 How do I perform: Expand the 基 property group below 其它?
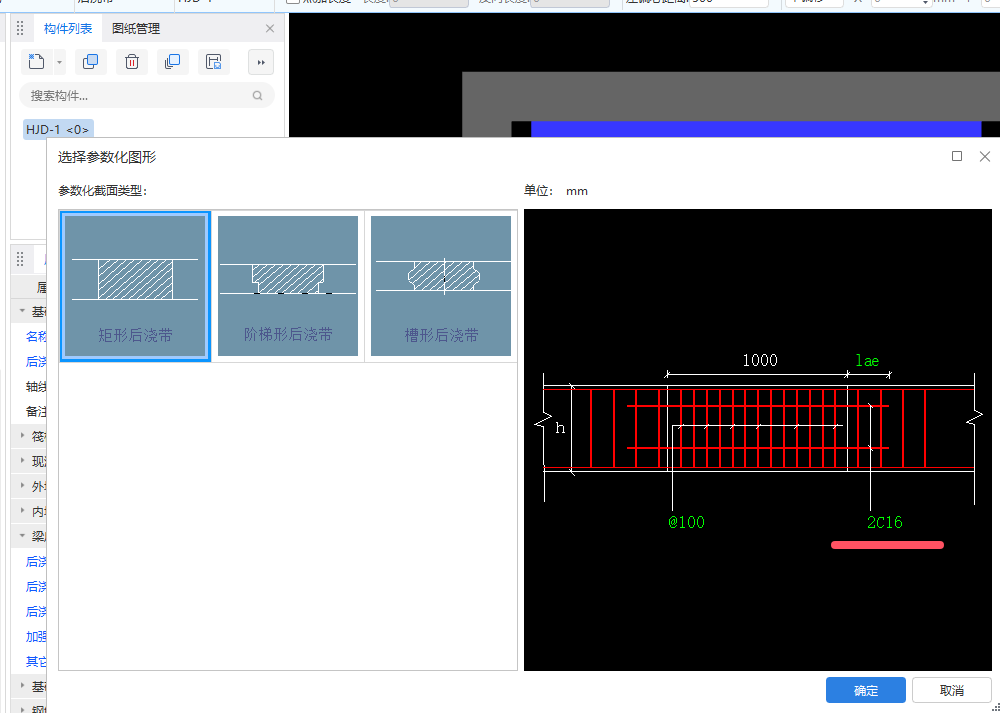22,686
